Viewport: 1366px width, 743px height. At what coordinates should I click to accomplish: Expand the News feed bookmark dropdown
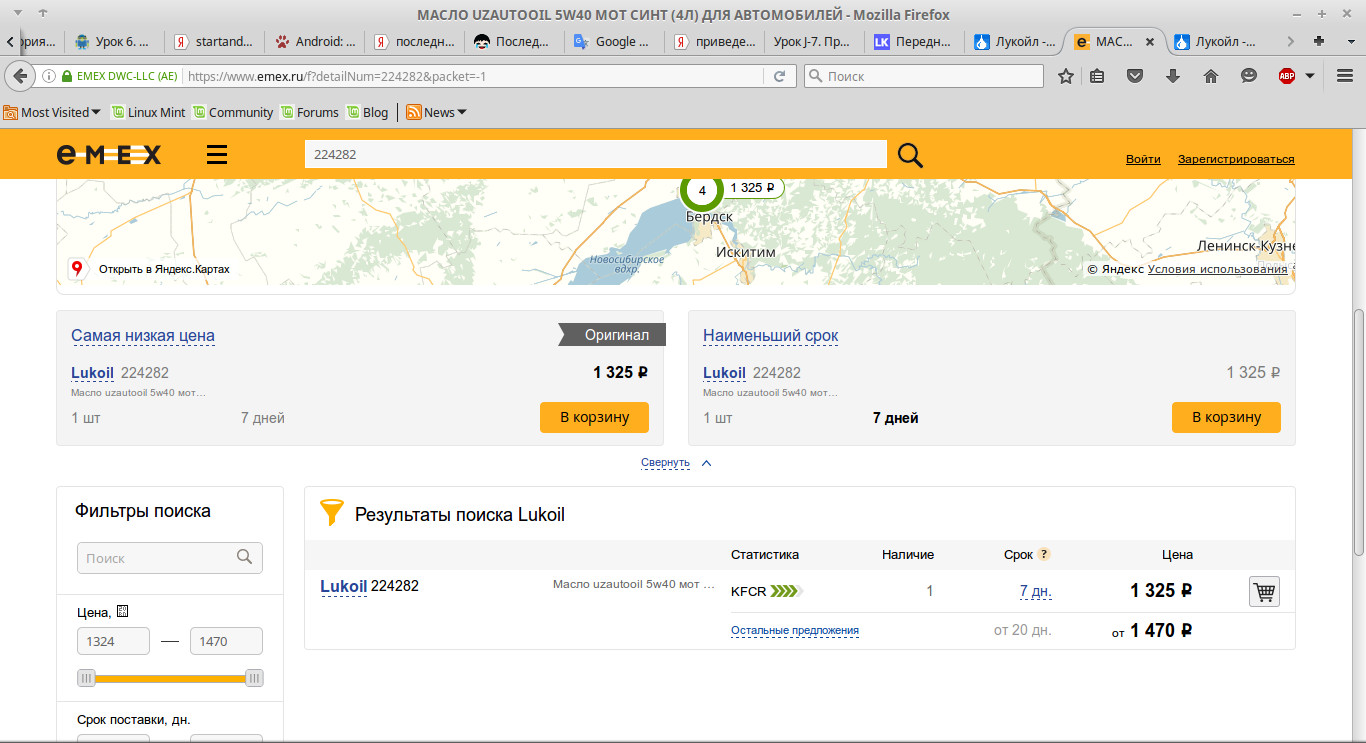(437, 112)
